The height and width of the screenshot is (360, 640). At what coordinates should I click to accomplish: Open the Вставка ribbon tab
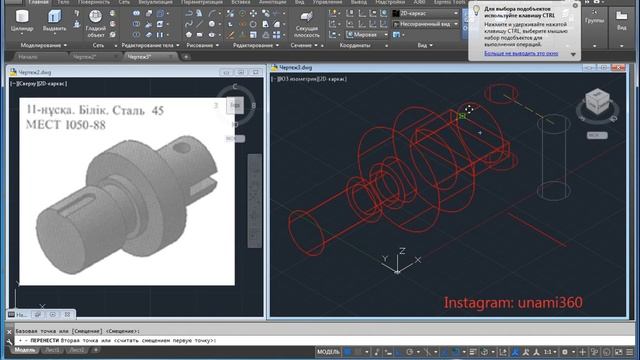click(241, 2)
